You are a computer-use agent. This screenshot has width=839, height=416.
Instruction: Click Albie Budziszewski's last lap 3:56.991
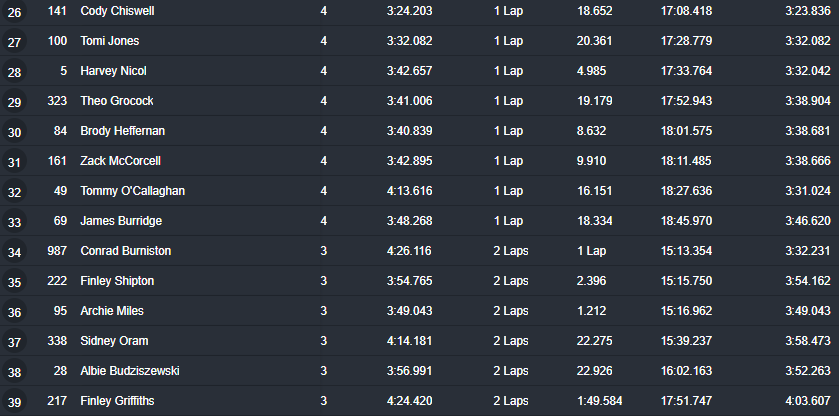click(409, 371)
